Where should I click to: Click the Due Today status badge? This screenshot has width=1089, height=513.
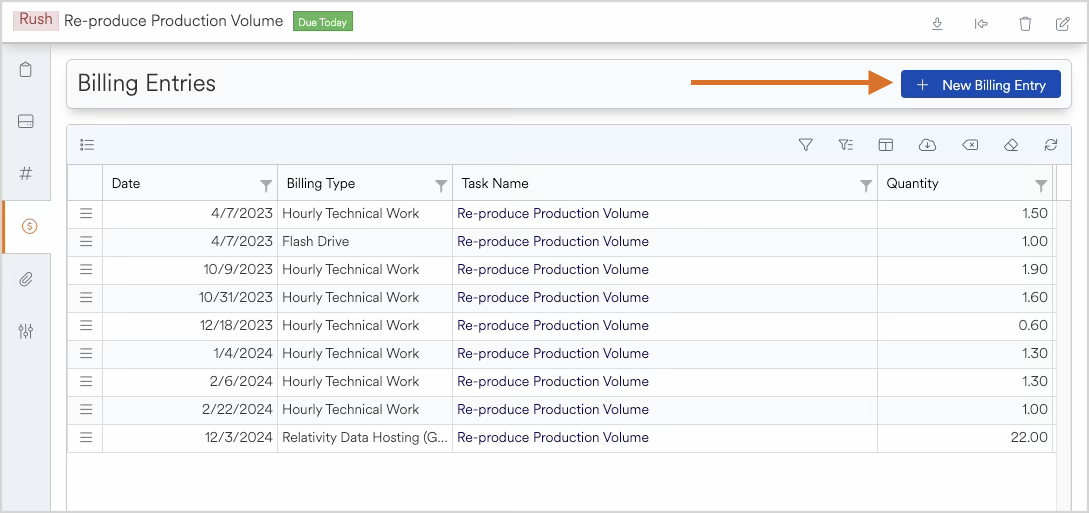coord(323,22)
